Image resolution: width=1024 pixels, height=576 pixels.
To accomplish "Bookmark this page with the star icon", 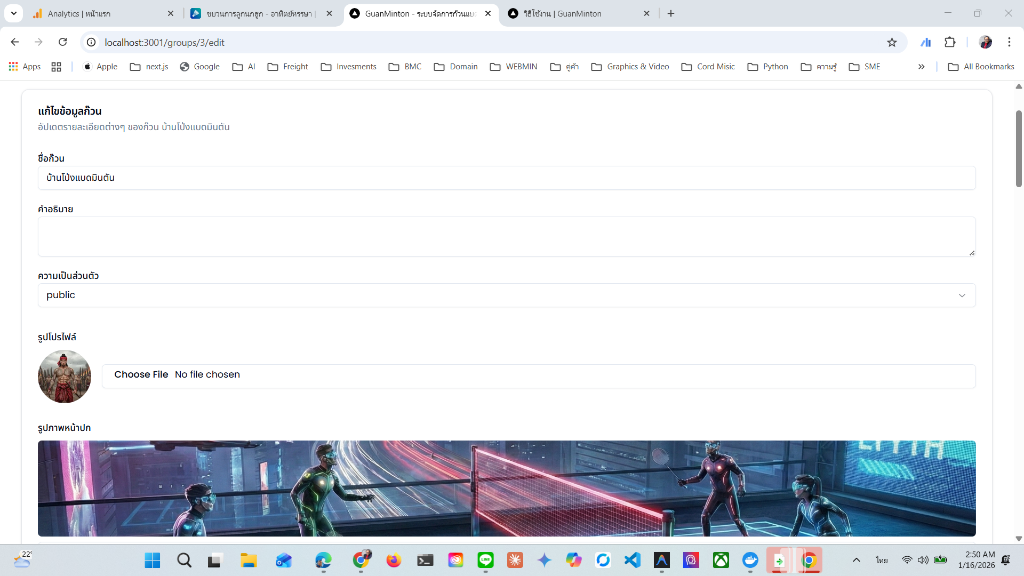I will click(891, 42).
